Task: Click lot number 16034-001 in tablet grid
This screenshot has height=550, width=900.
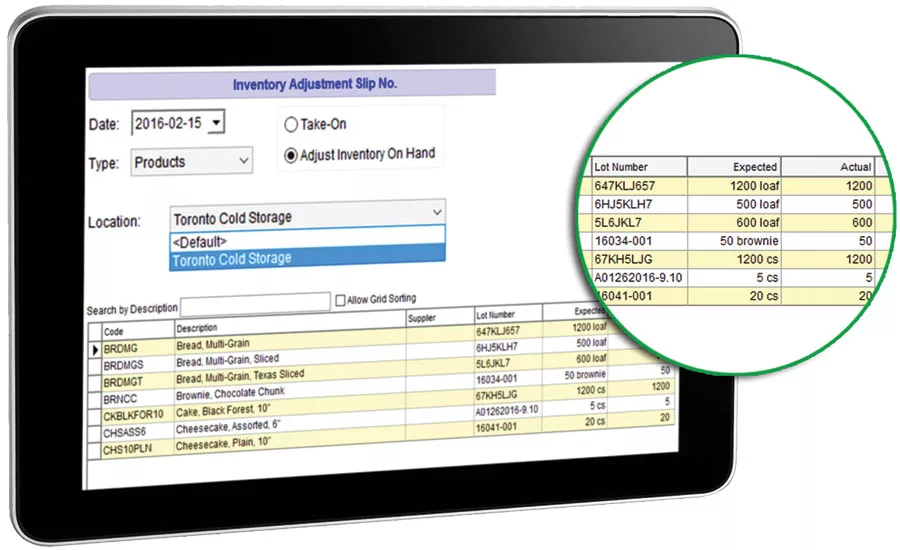Action: point(496,379)
